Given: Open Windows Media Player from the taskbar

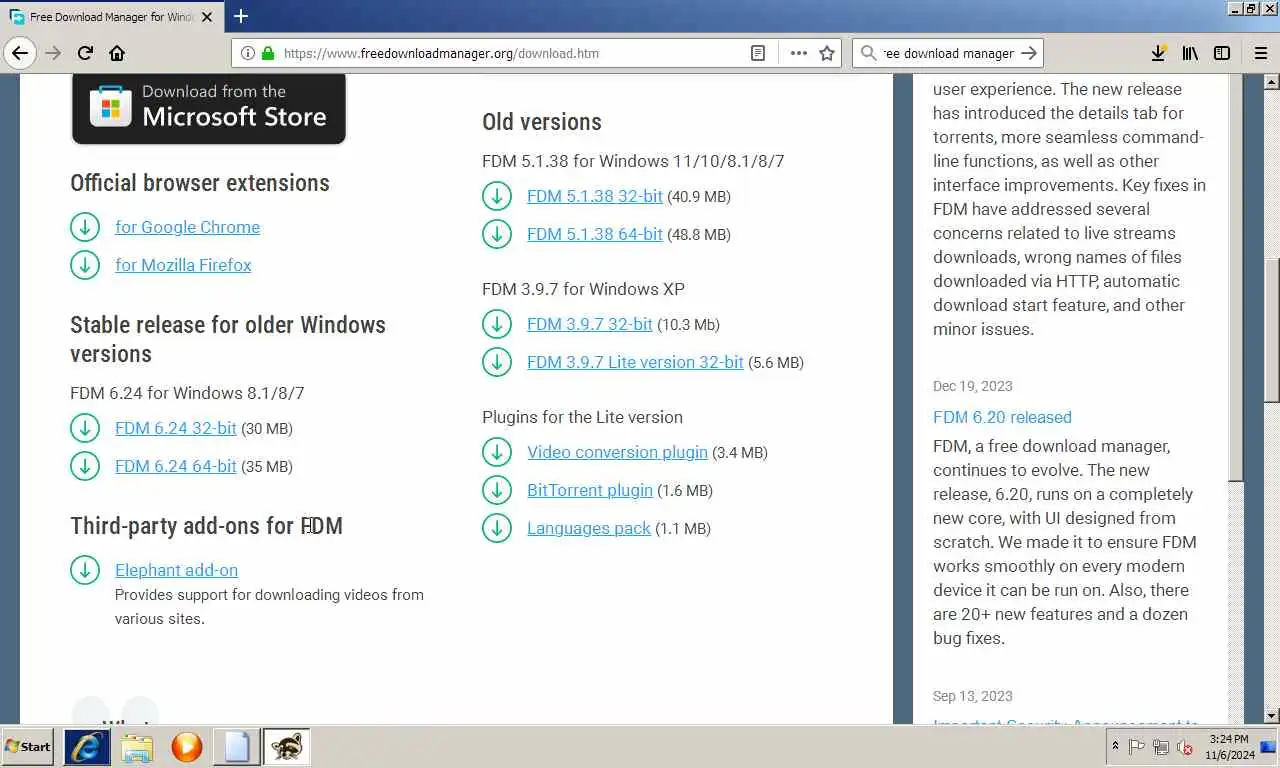Looking at the screenshot, I should click(x=187, y=746).
